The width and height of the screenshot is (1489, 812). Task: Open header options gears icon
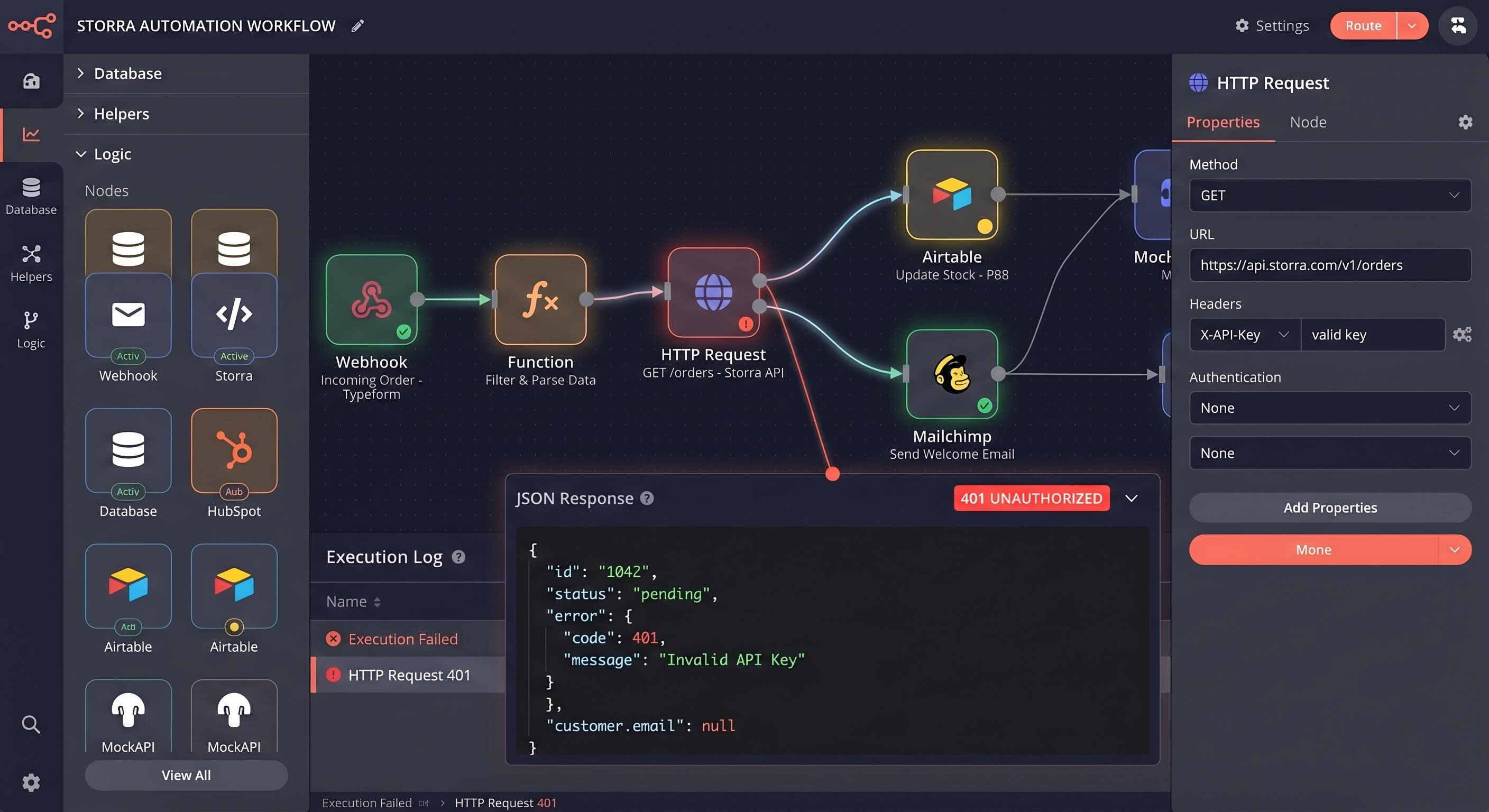point(1463,335)
